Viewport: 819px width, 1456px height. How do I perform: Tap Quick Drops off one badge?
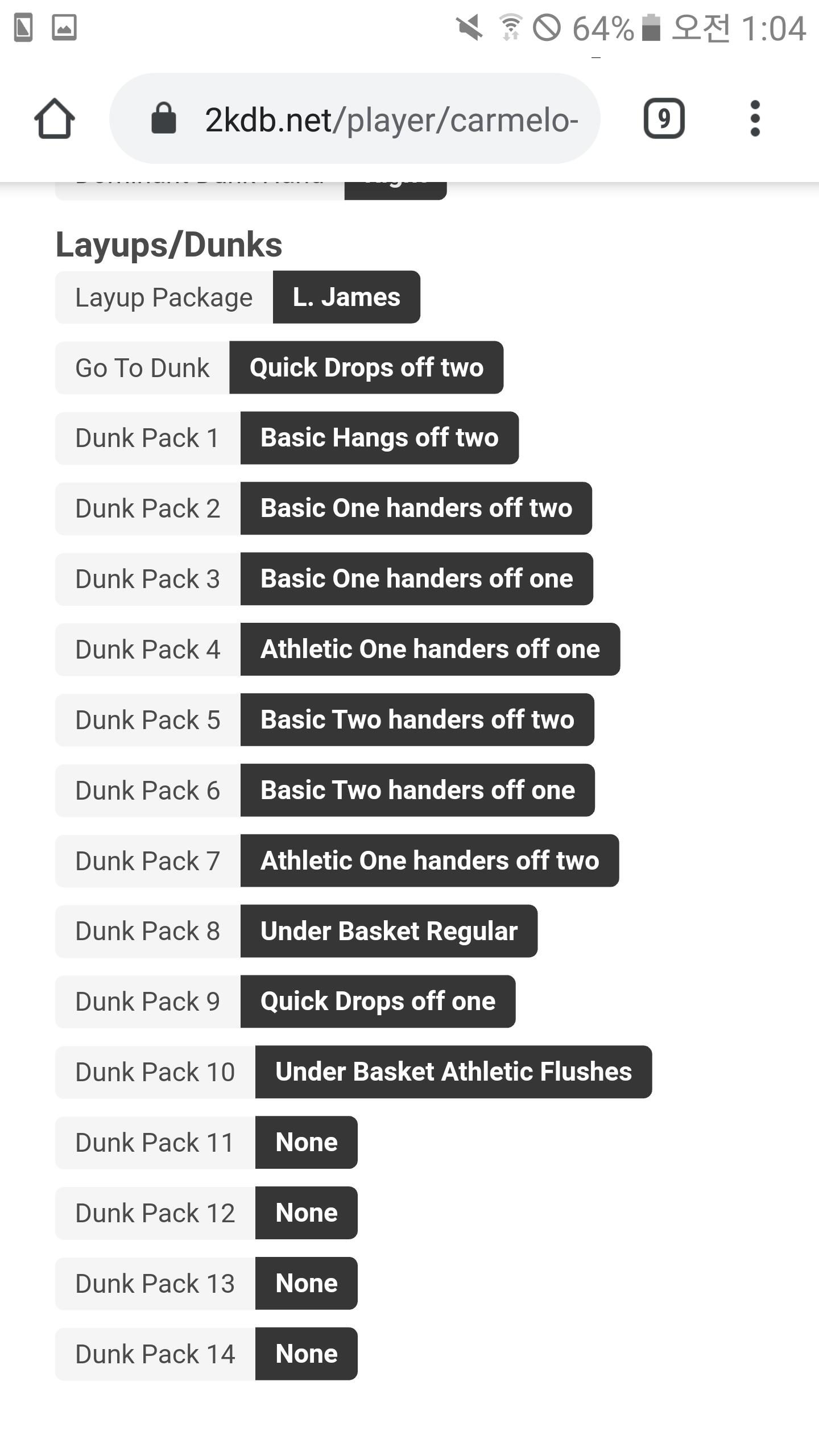click(378, 1002)
